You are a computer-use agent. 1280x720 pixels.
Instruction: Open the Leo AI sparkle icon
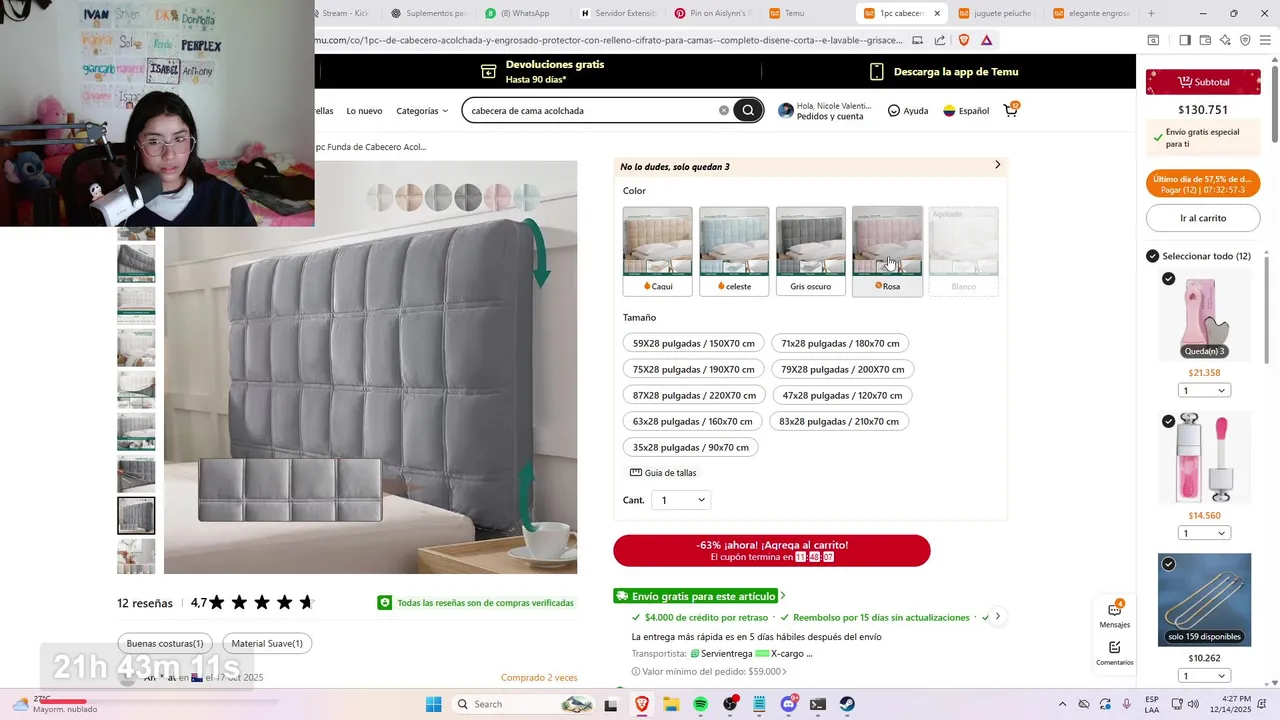click(1225, 40)
